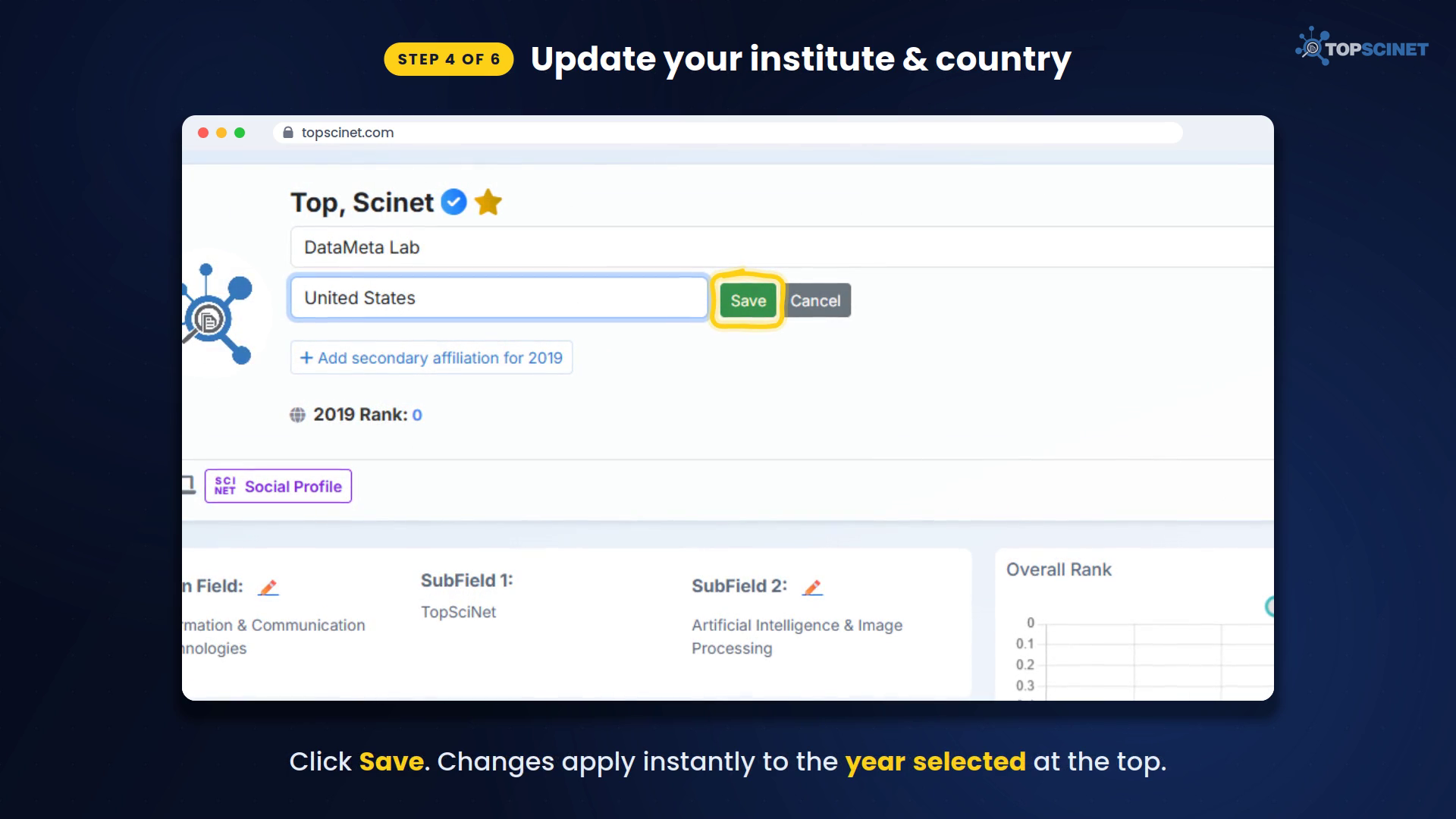The height and width of the screenshot is (819, 1456).
Task: Click the 2019 Rank value 0
Action: [x=417, y=415]
